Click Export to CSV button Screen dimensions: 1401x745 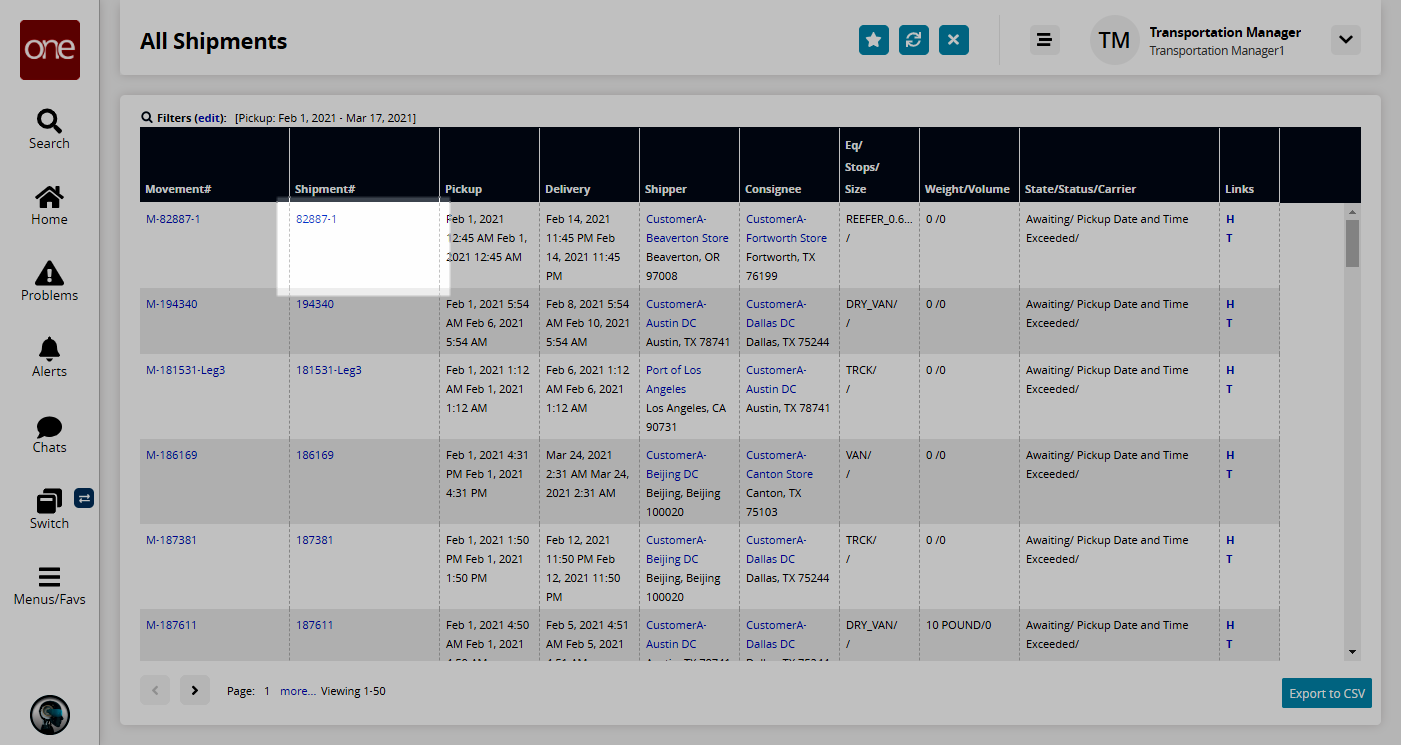click(x=1326, y=693)
